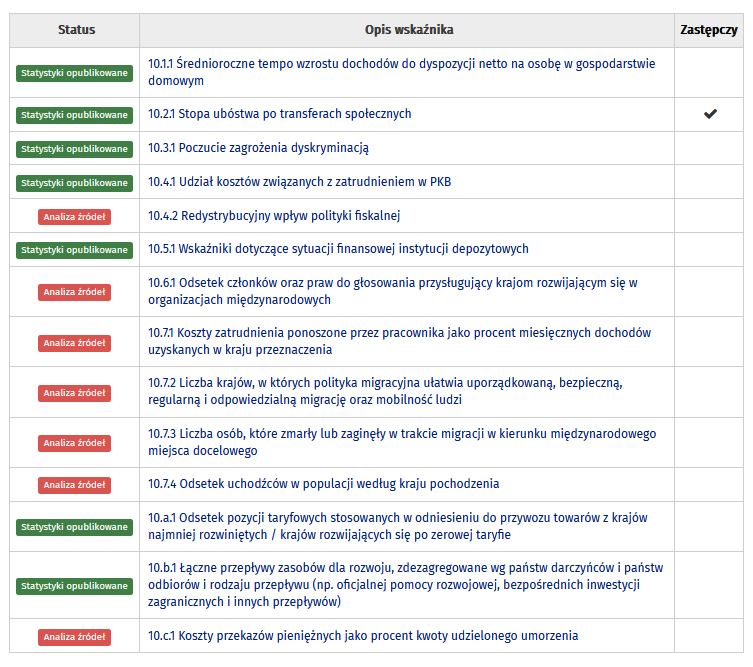The image size is (753, 667).
Task: Click the Zastępczy column header
Action: click(x=708, y=30)
